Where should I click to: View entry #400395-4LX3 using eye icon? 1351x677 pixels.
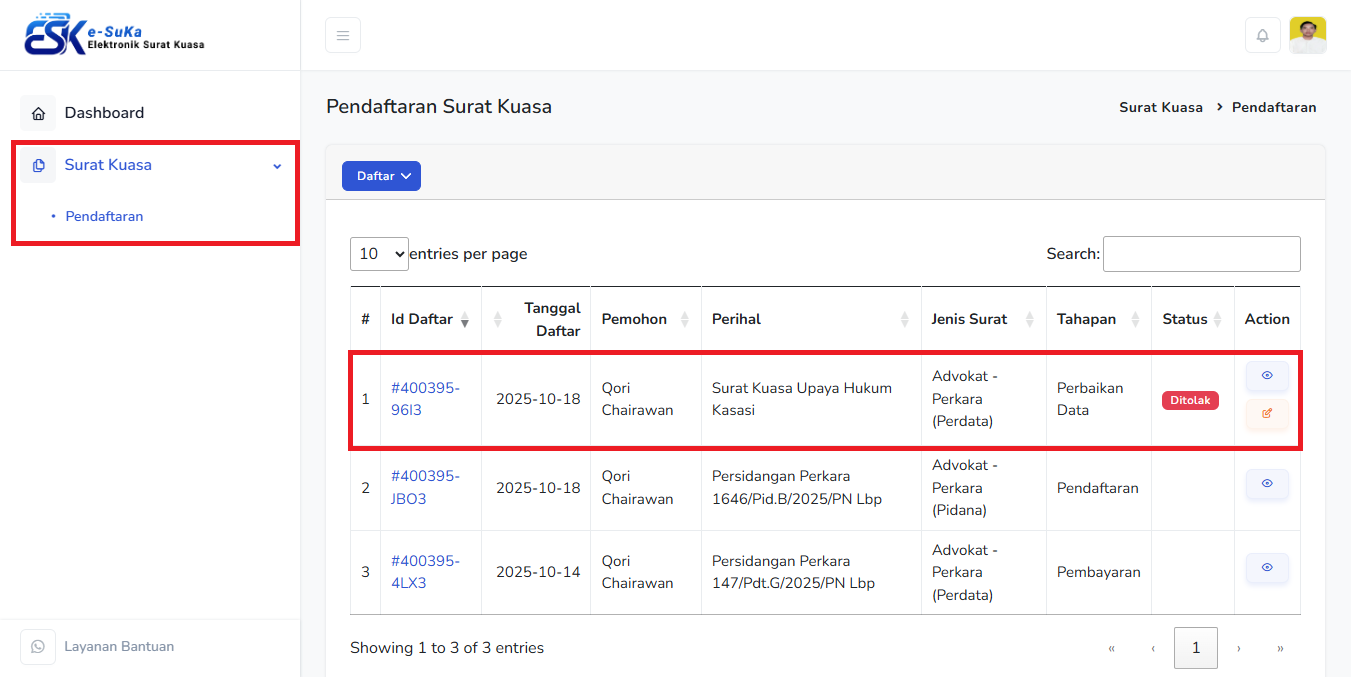pos(1267,568)
